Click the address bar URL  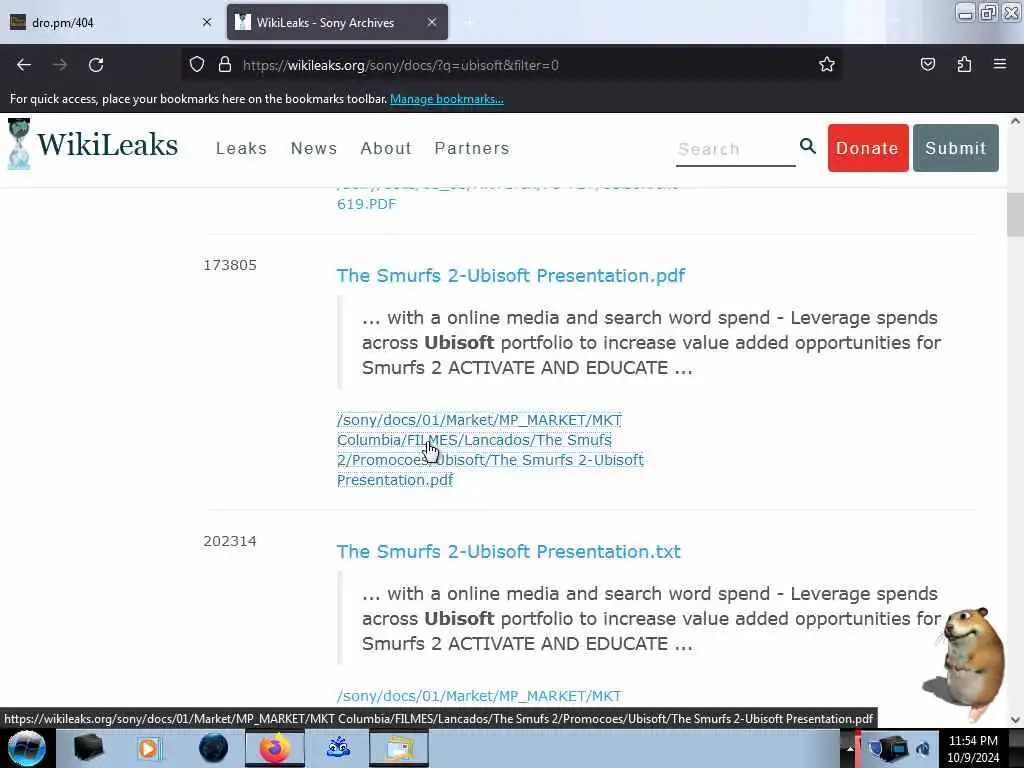point(400,65)
